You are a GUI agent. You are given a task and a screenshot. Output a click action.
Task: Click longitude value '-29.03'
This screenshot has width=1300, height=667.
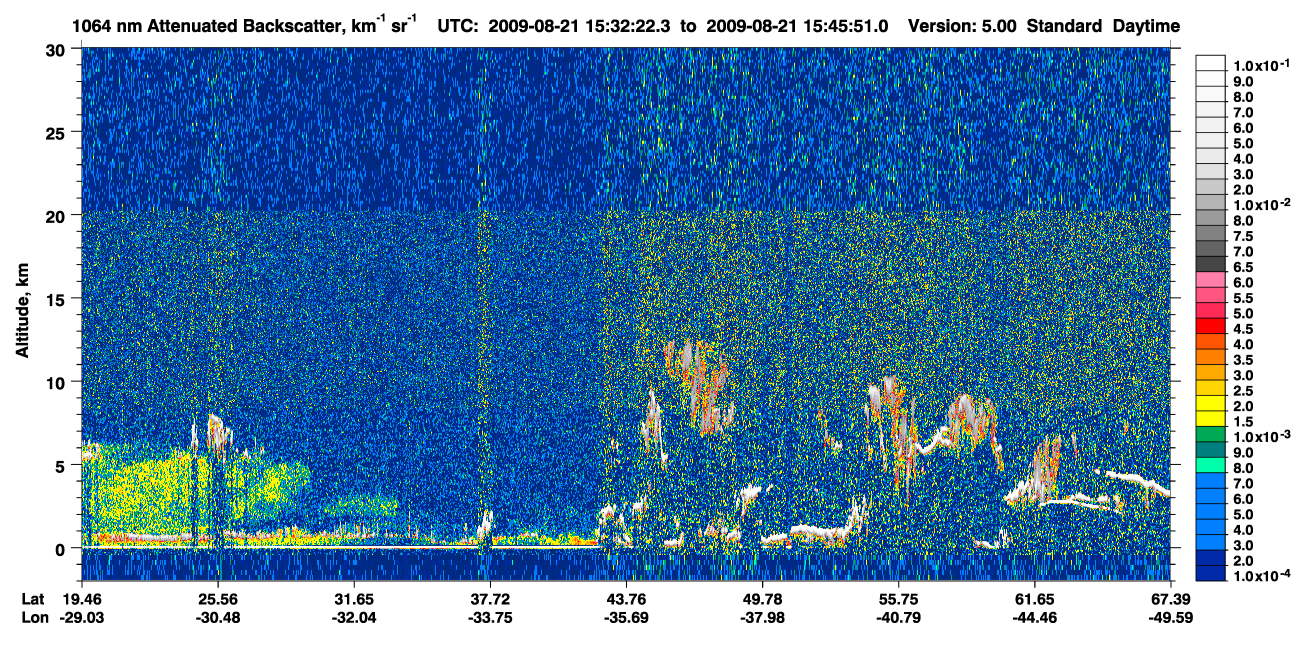[81, 617]
